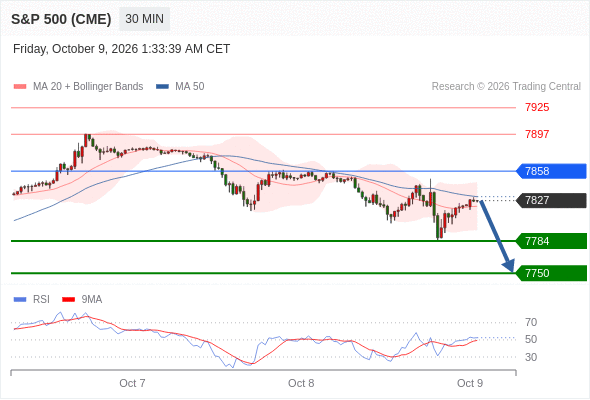Click the MA 20 + Bollinger Bands swatch

20,87
